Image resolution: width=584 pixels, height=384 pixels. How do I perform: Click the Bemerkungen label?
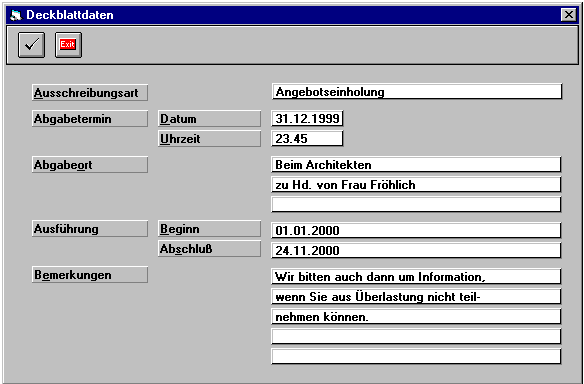(x=90, y=274)
